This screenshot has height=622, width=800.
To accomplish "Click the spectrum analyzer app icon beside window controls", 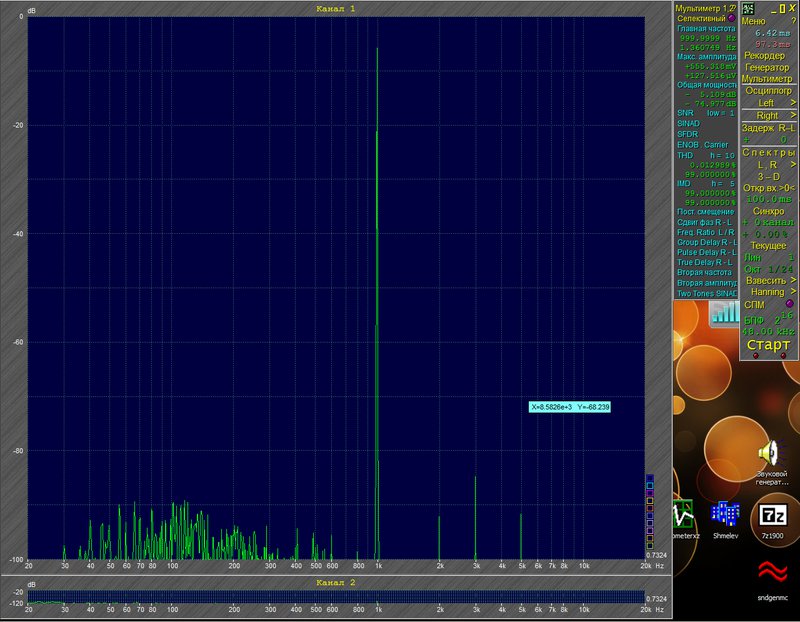I will 748,9.
